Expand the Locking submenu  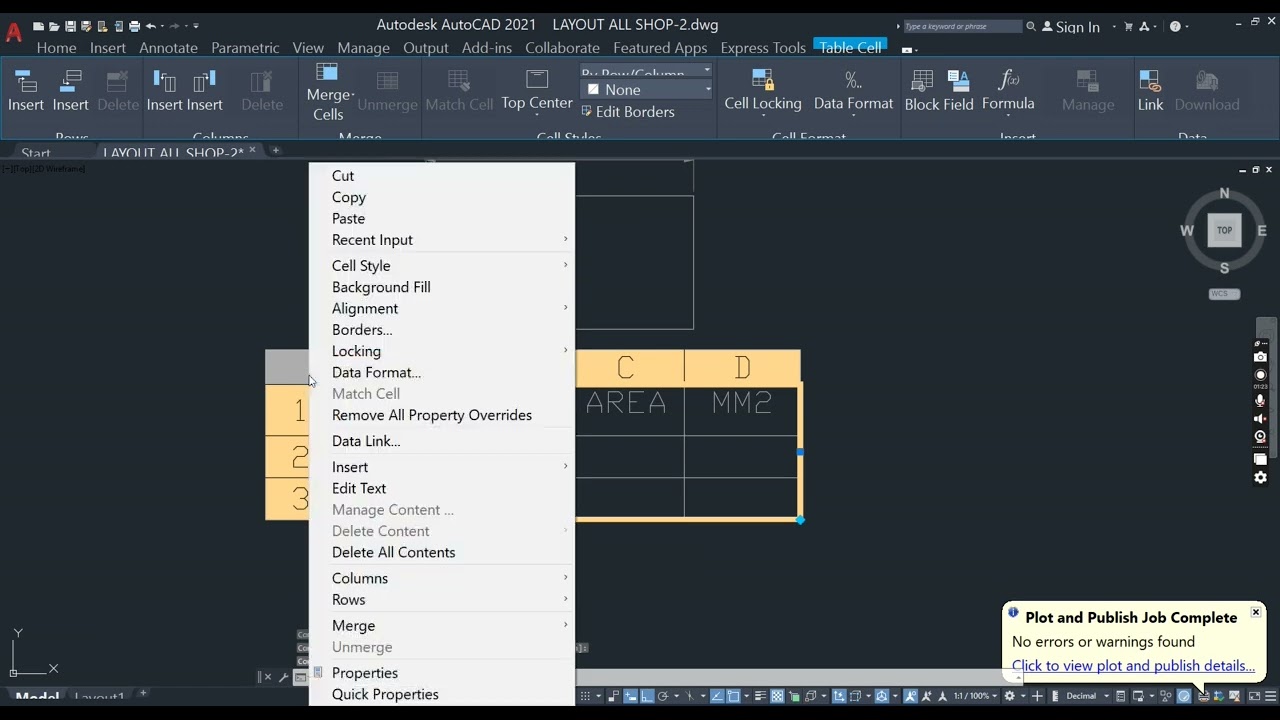[x=442, y=351]
